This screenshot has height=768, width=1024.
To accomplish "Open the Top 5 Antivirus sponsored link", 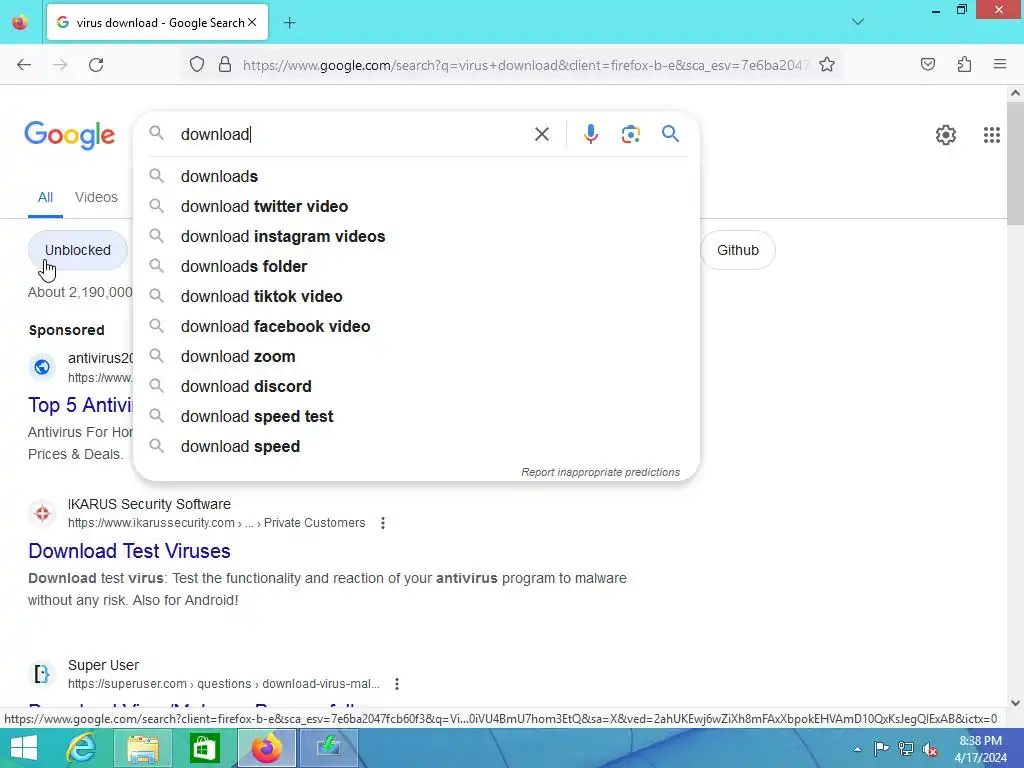I will point(80,405).
